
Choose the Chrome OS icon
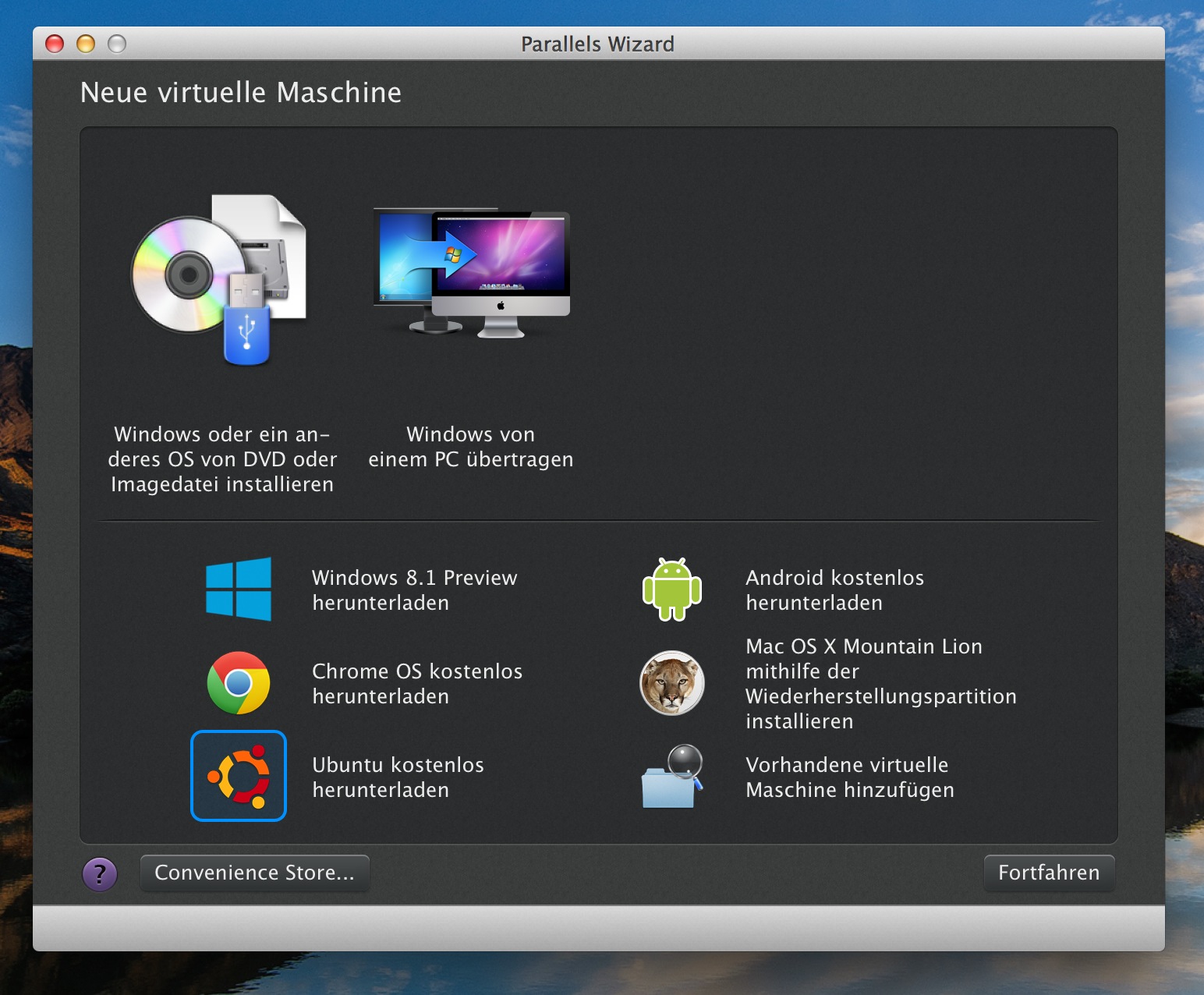239,683
